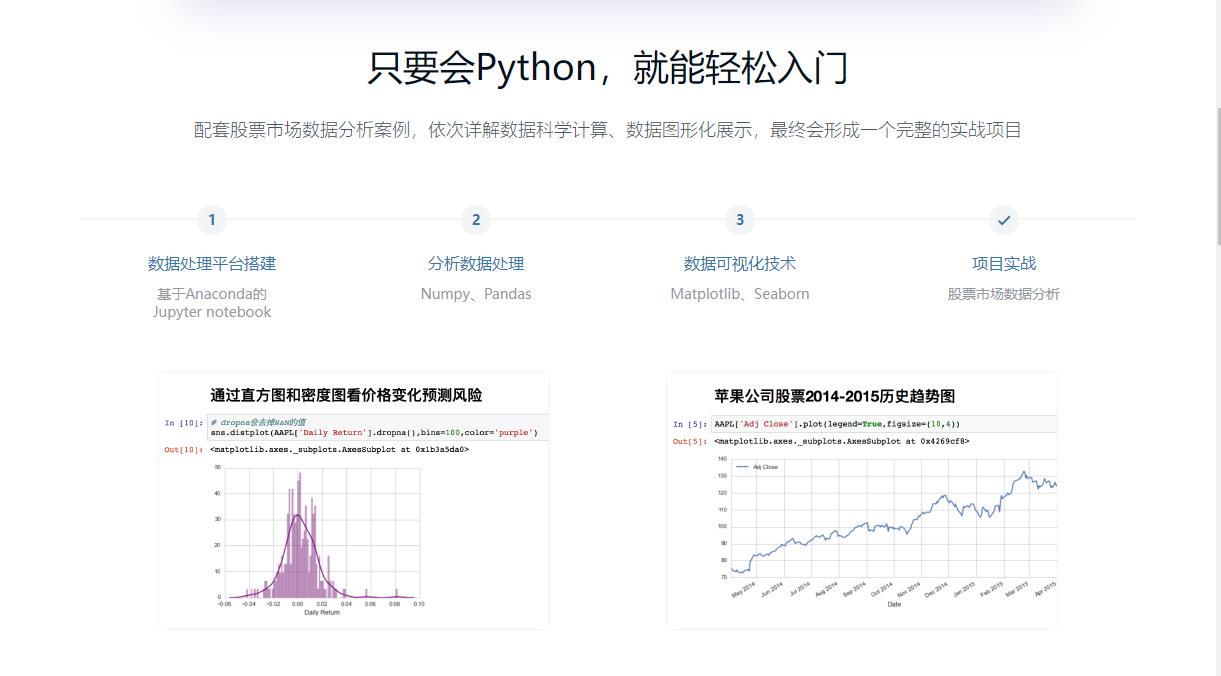Click the 只要会Python，就能轻松入门 heading

(x=608, y=68)
